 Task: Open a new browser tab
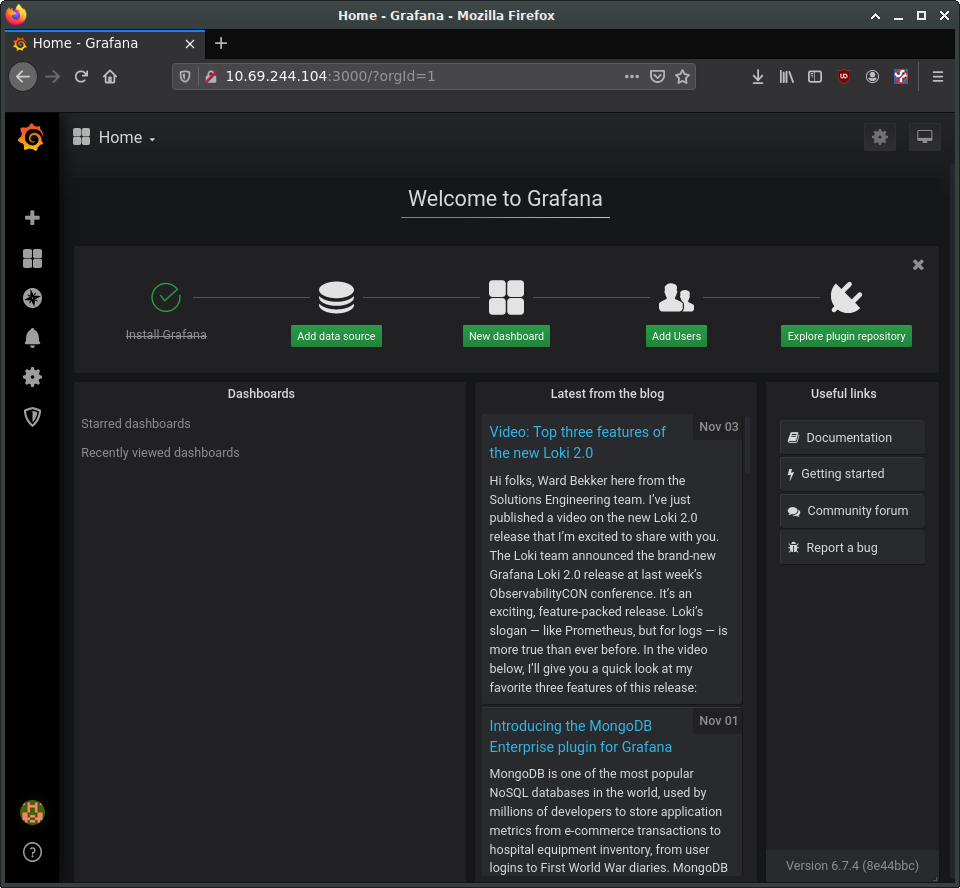221,43
